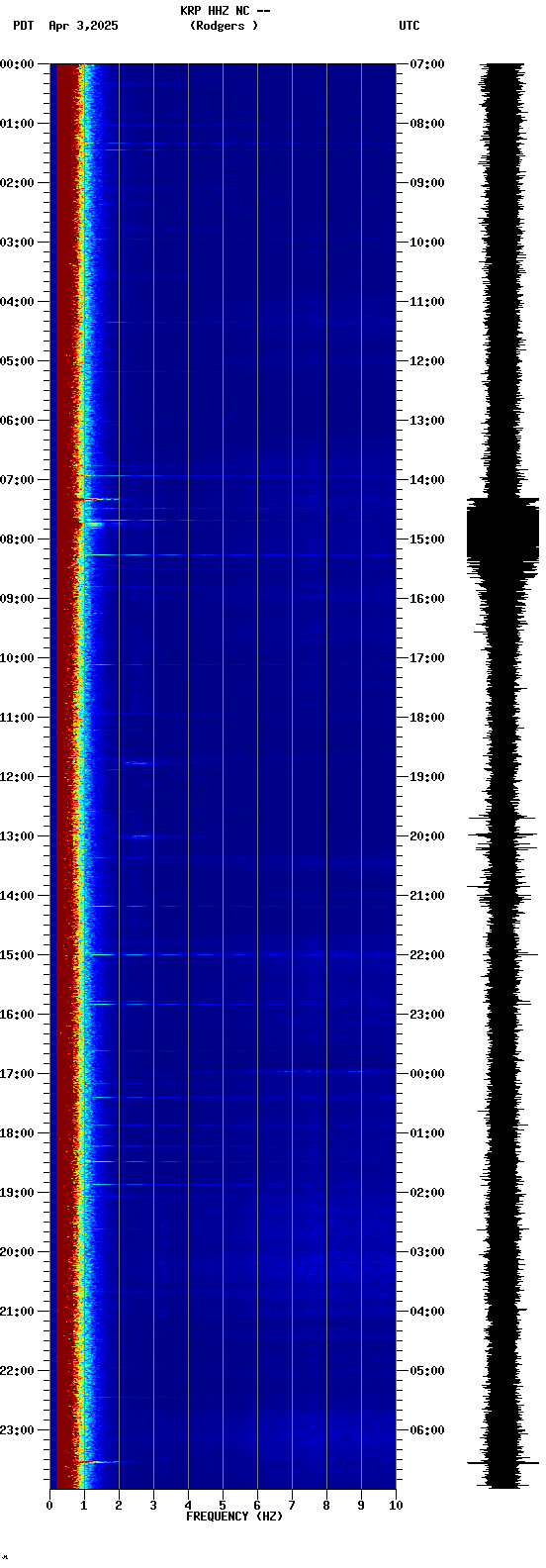Click the '9' Hz frequency tick label
The width and height of the screenshot is (546, 1568).
361,1506
